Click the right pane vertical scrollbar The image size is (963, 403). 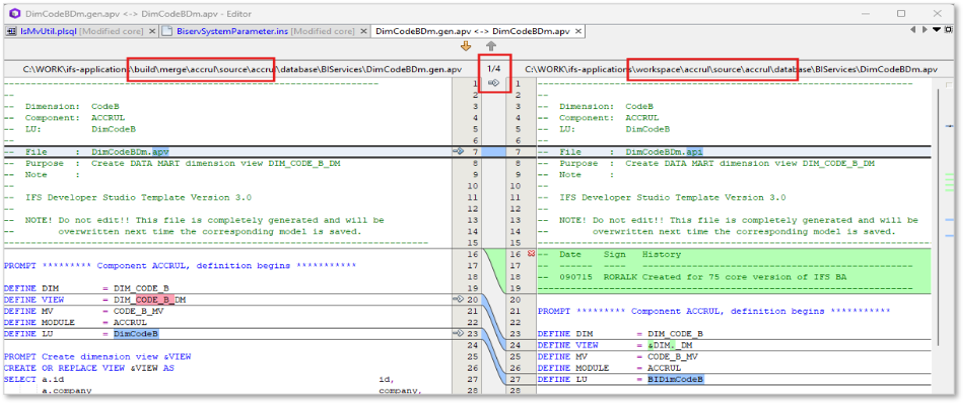937,216
